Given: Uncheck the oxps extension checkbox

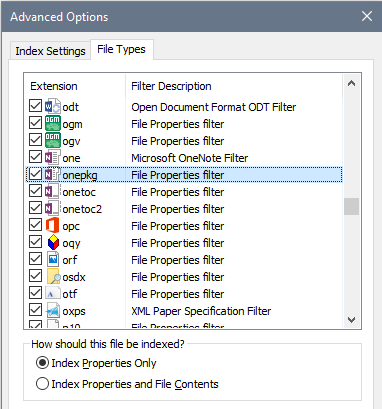Looking at the screenshot, I should click(x=35, y=310).
